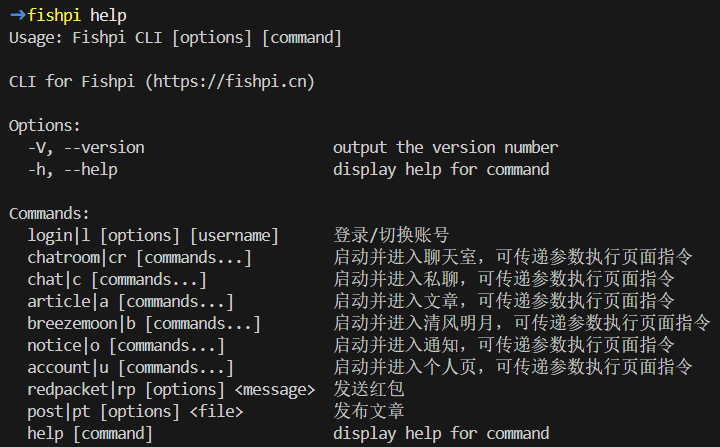Click the "-h, --help" option
The width and height of the screenshot is (720, 447).
72,170
